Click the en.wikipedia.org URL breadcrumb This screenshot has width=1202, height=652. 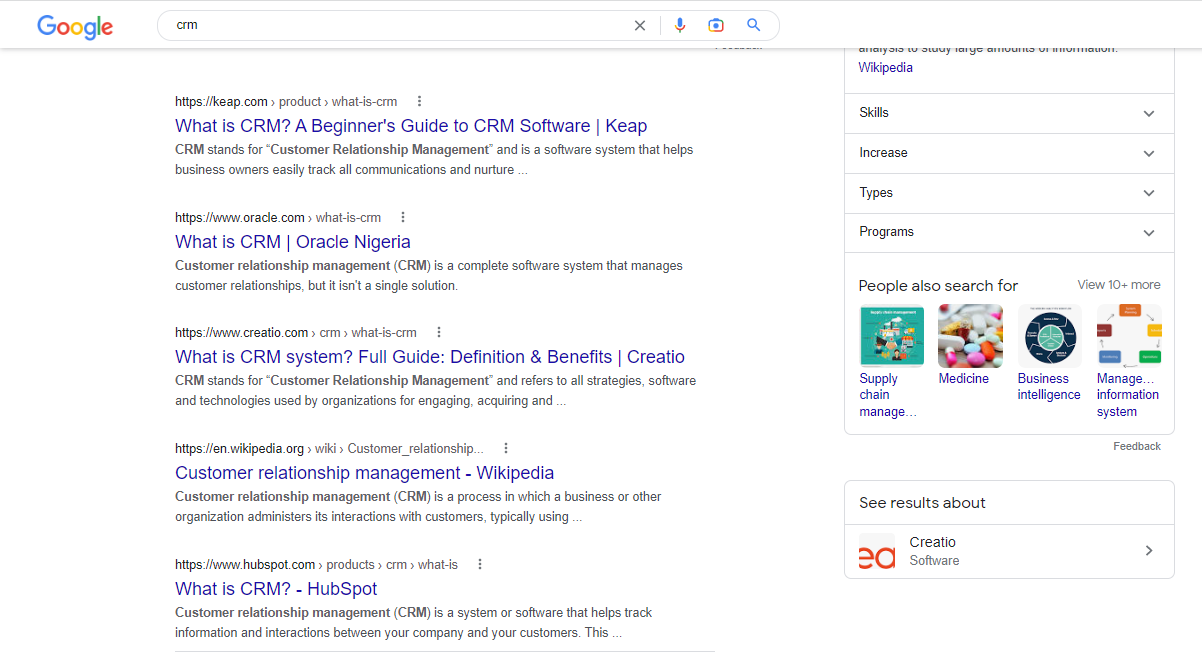(x=329, y=448)
